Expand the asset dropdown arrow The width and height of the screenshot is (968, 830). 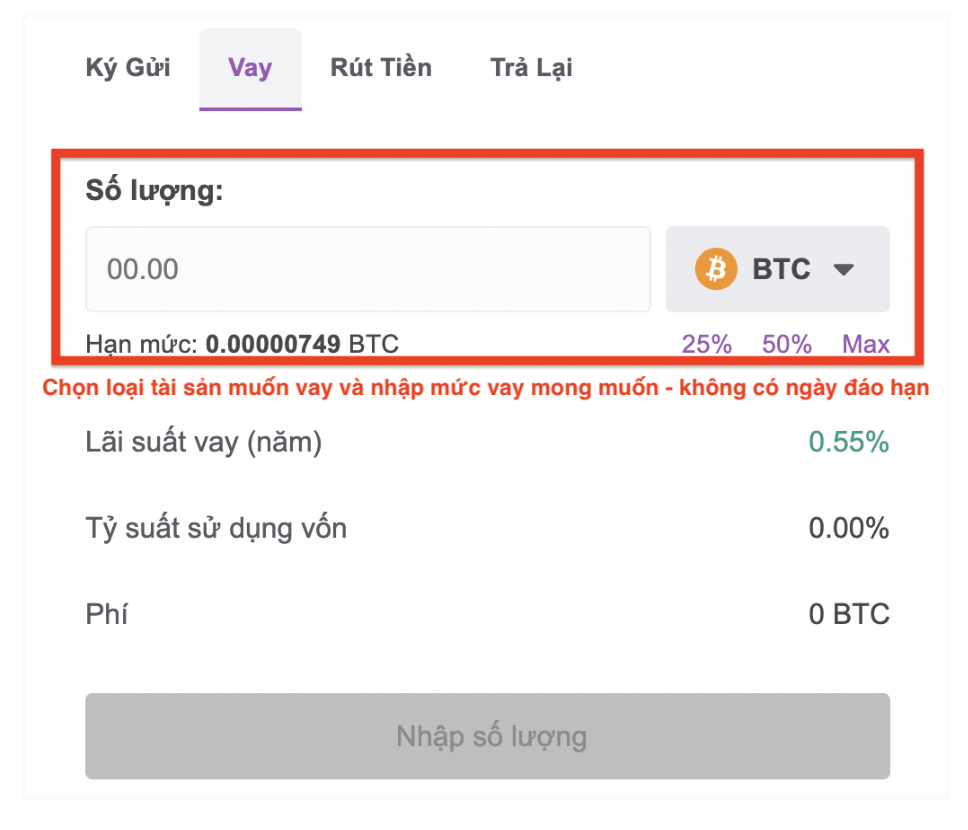(x=845, y=268)
